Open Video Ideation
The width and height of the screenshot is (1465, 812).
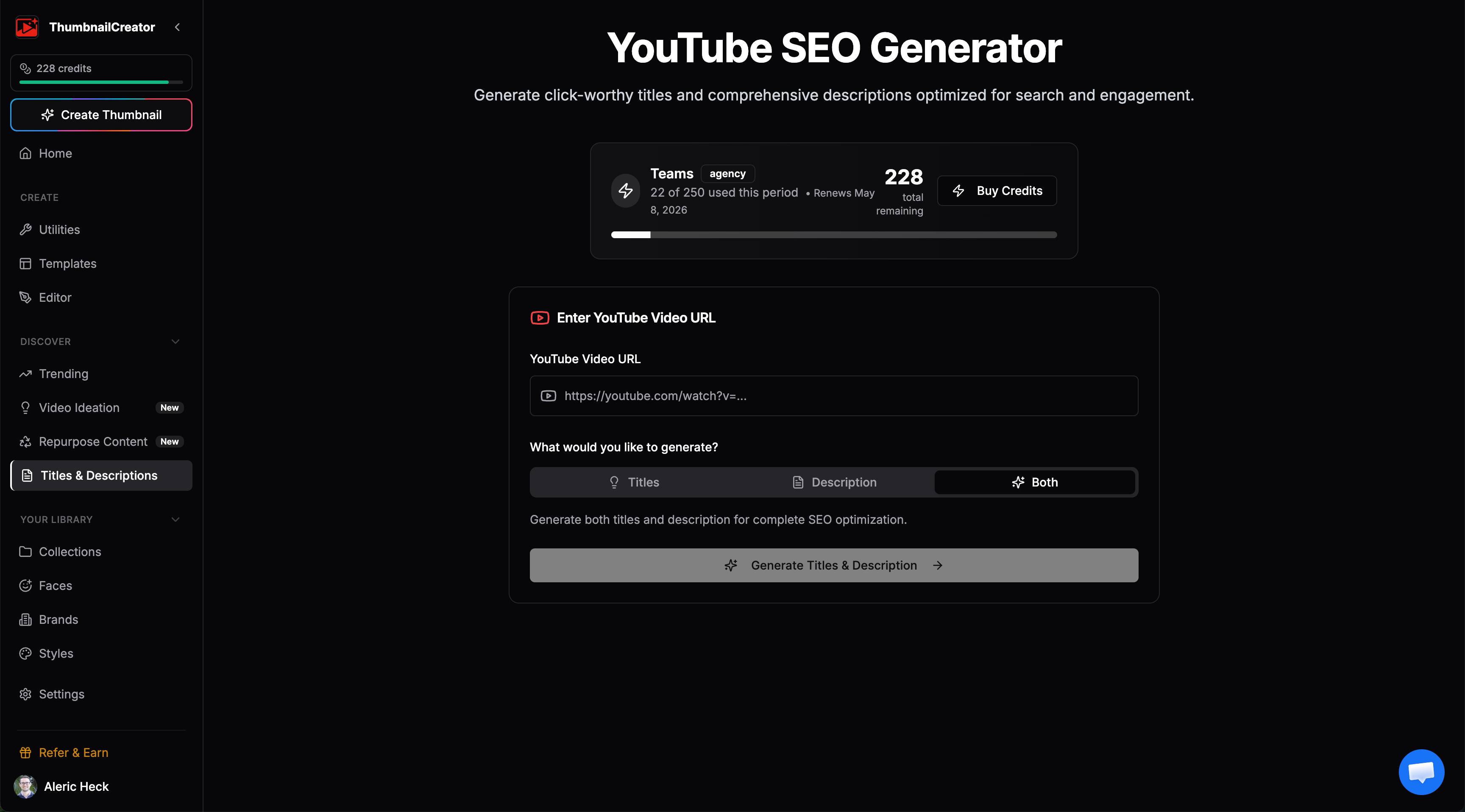101,408
